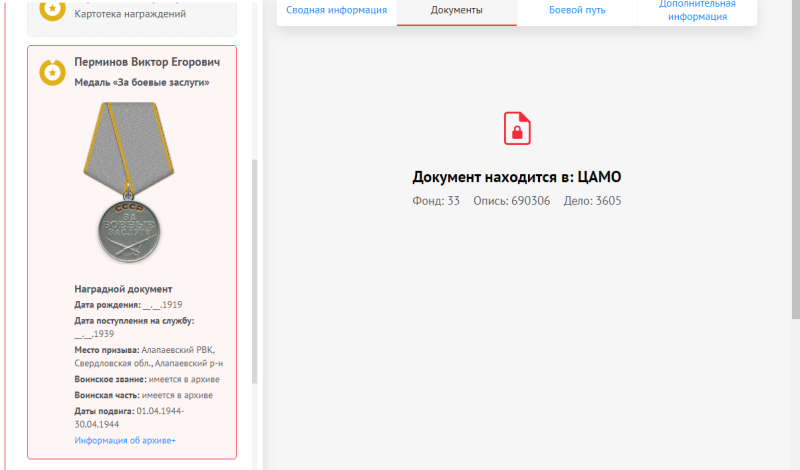Click the name Перминов Виктор Егорович
This screenshot has width=800, height=470.
point(147,62)
